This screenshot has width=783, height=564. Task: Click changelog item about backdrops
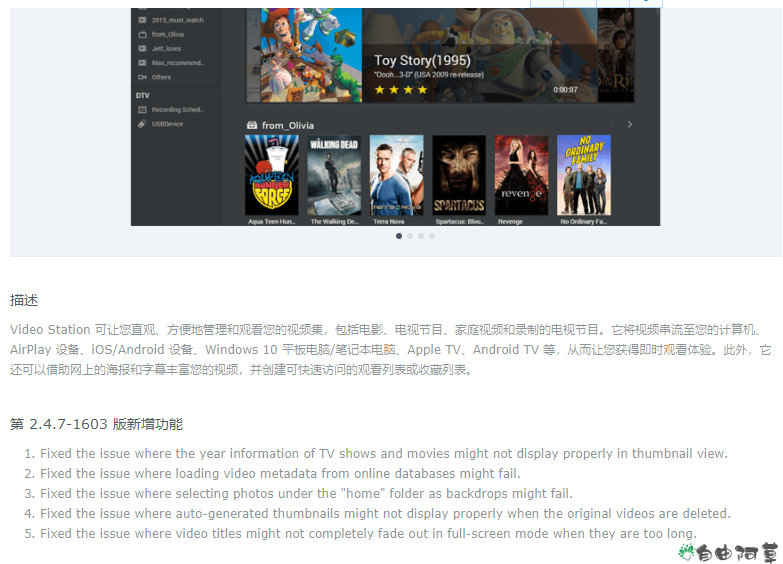(306, 494)
